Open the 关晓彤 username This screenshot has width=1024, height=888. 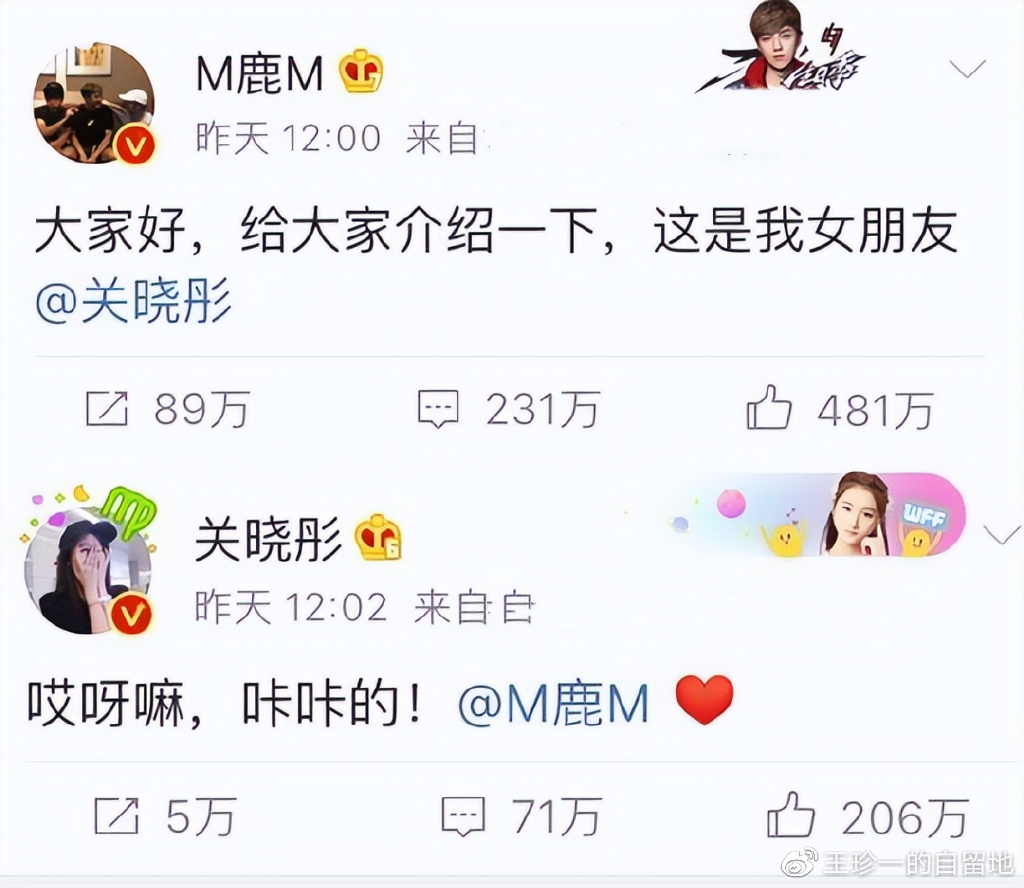268,539
